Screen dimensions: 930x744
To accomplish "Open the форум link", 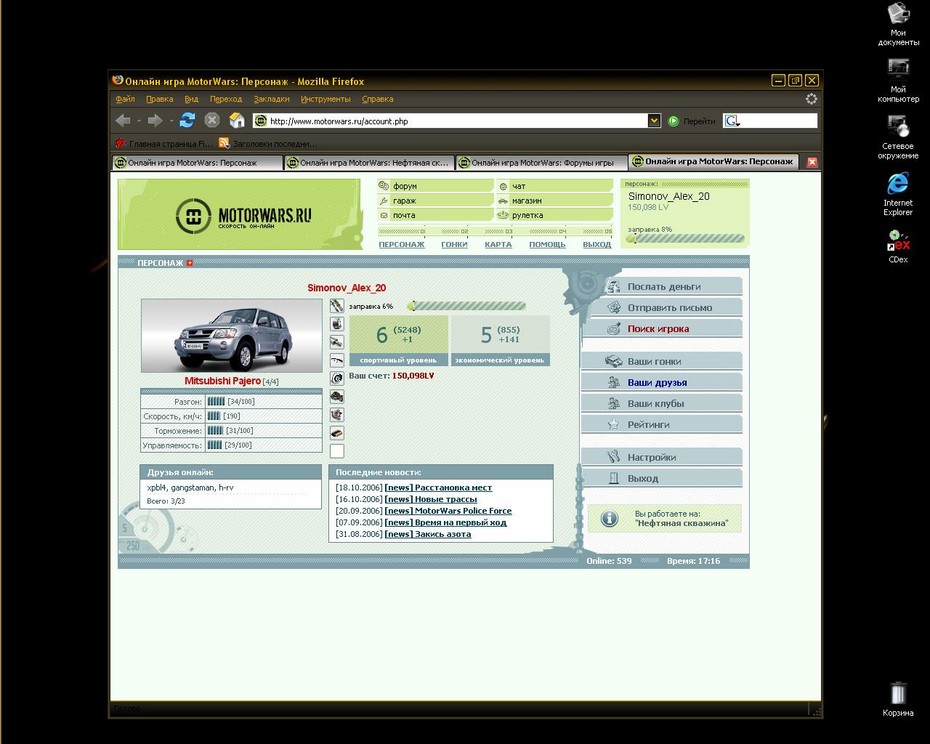I will 435,186.
